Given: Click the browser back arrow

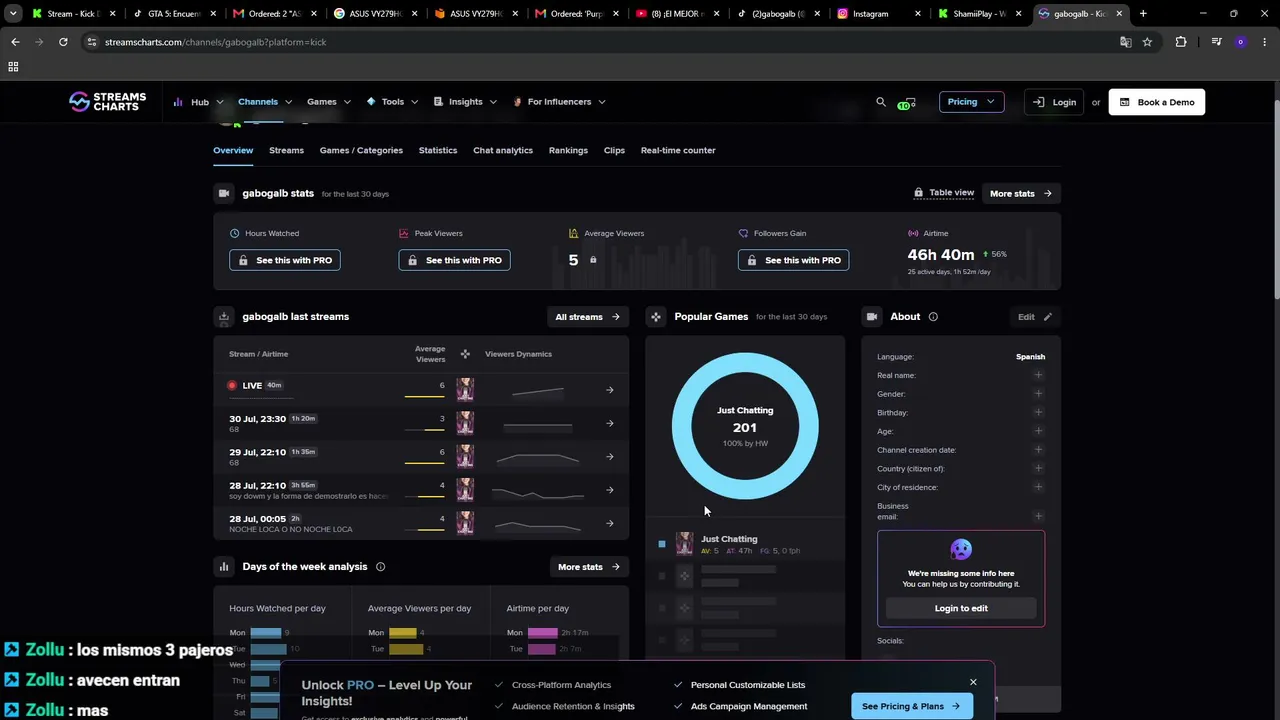Looking at the screenshot, I should (15, 42).
